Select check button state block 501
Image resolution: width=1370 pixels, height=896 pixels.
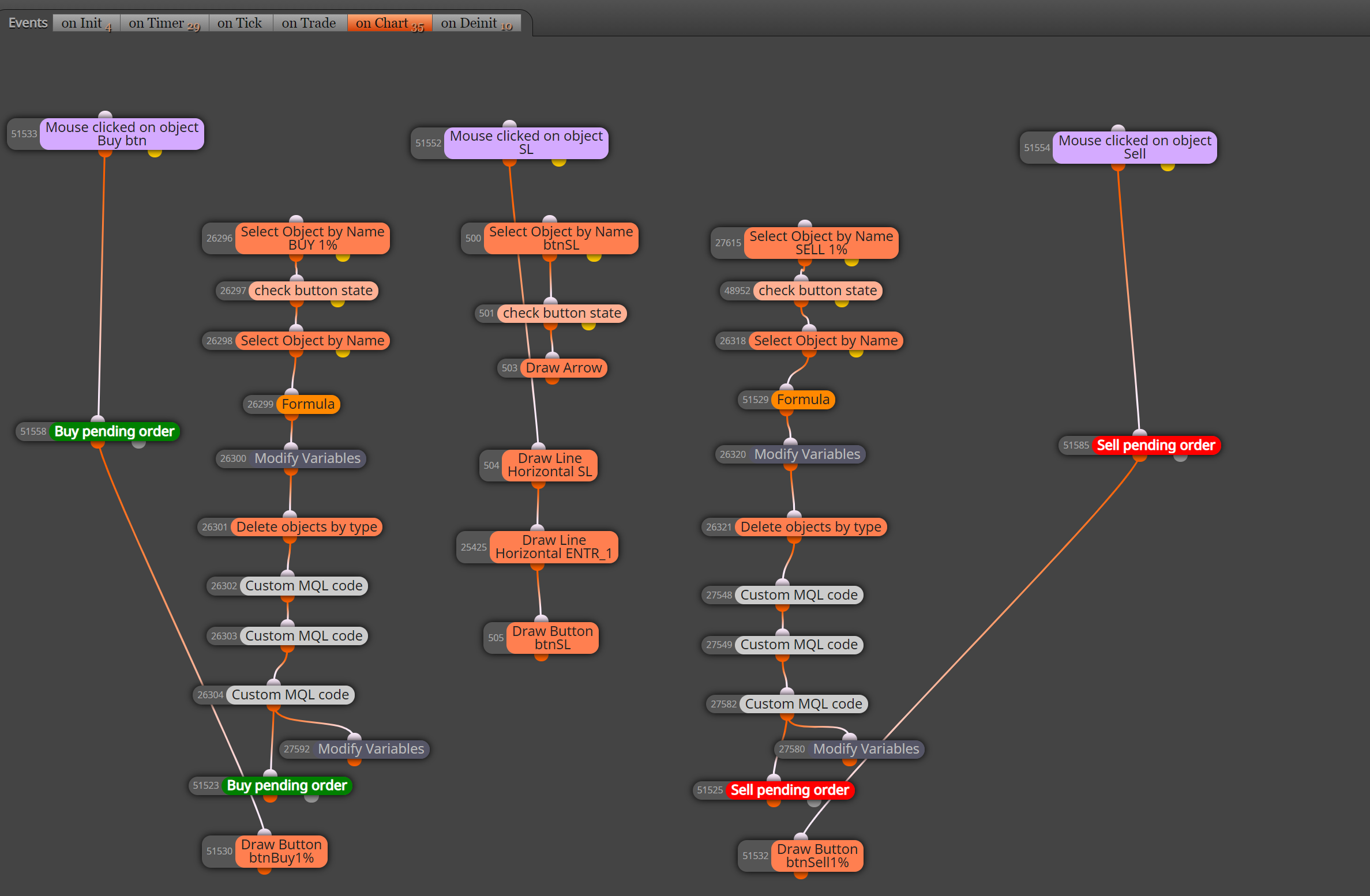point(562,313)
